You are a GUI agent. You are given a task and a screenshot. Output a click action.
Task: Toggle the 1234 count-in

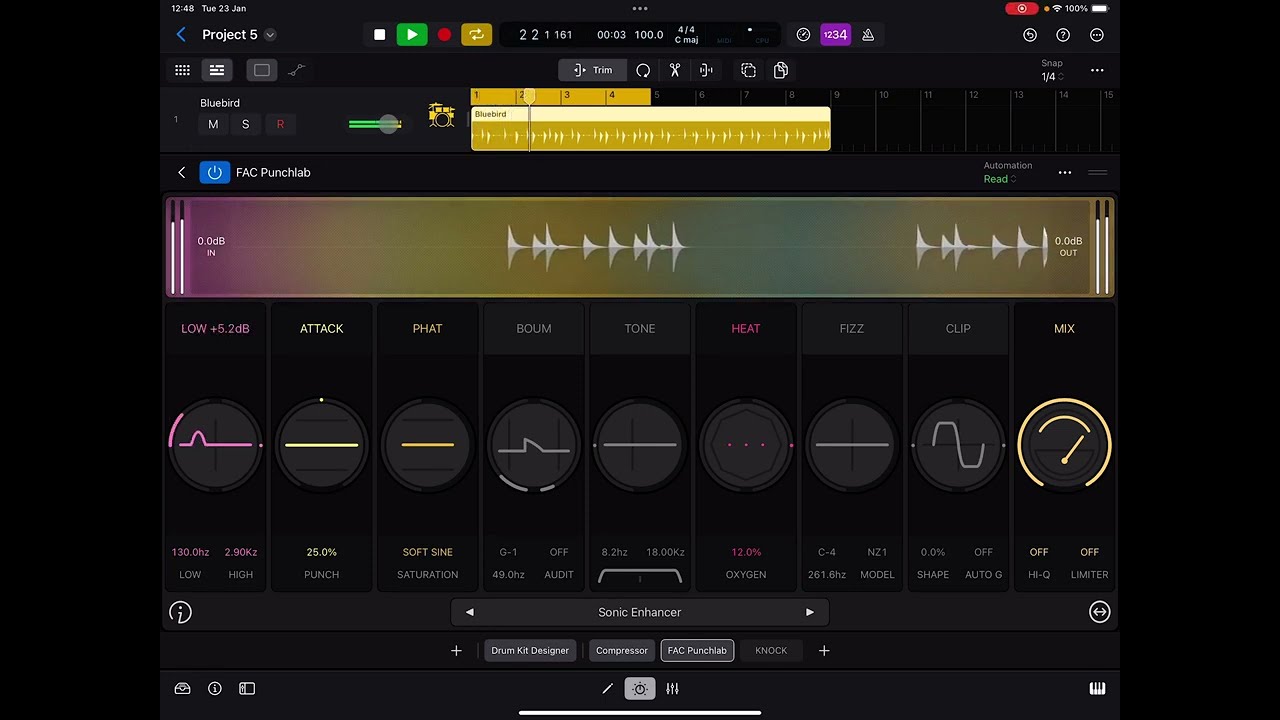[835, 35]
